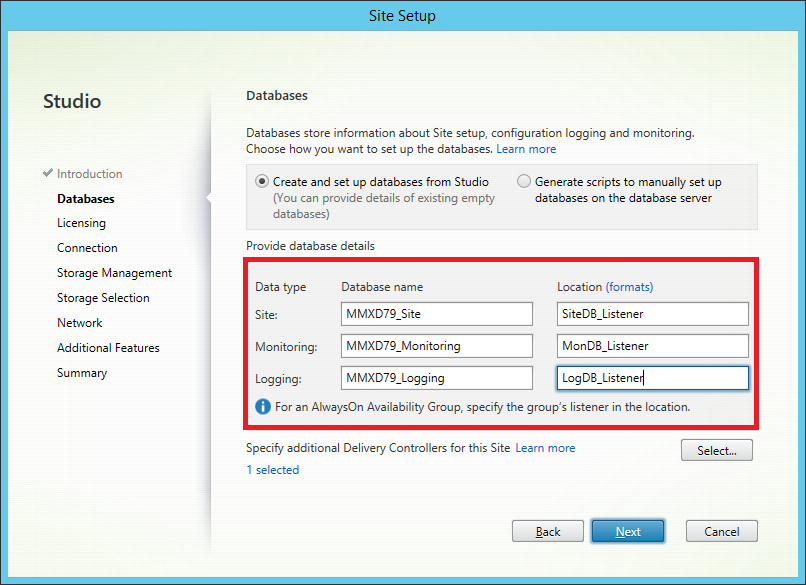Screen dimensions: 806x585
Task: Click the Monitoring location field MonDB_Listener
Action: click(x=652, y=346)
